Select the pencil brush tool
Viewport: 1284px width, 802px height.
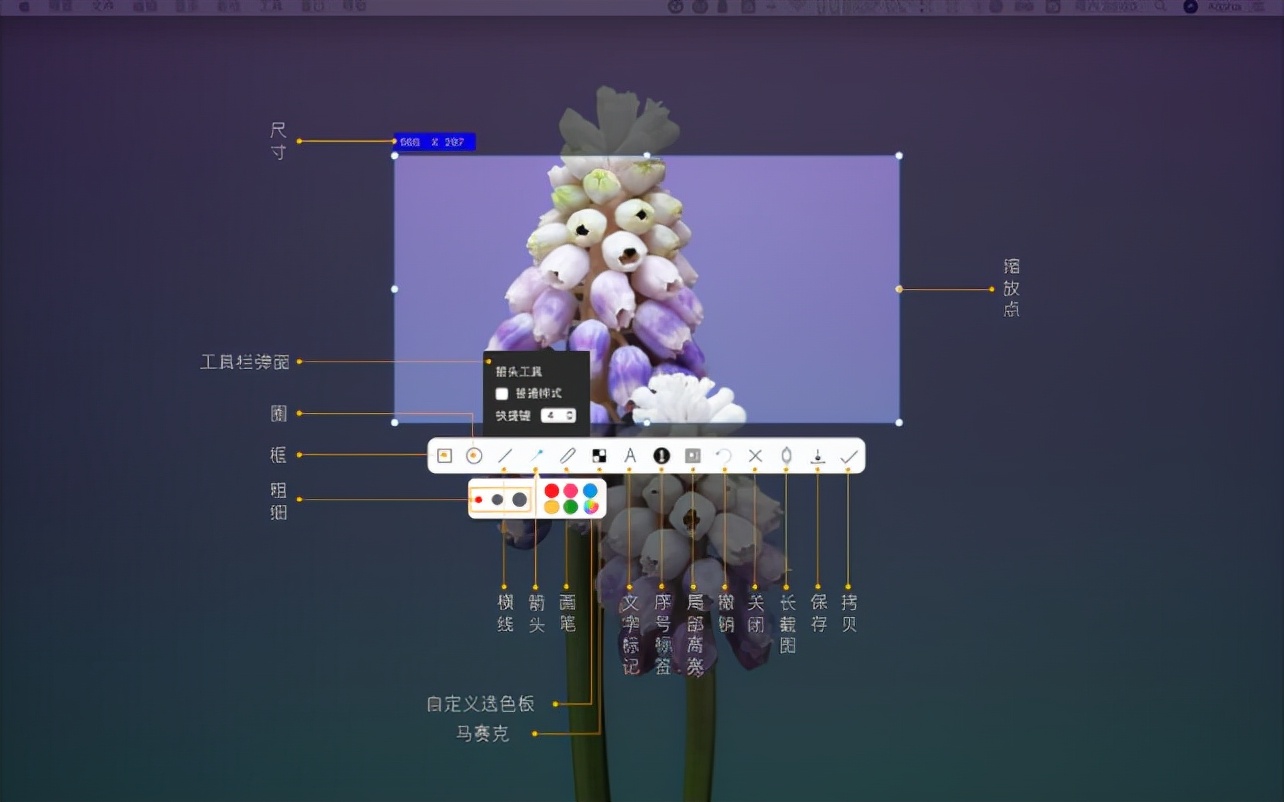pyautogui.click(x=568, y=455)
